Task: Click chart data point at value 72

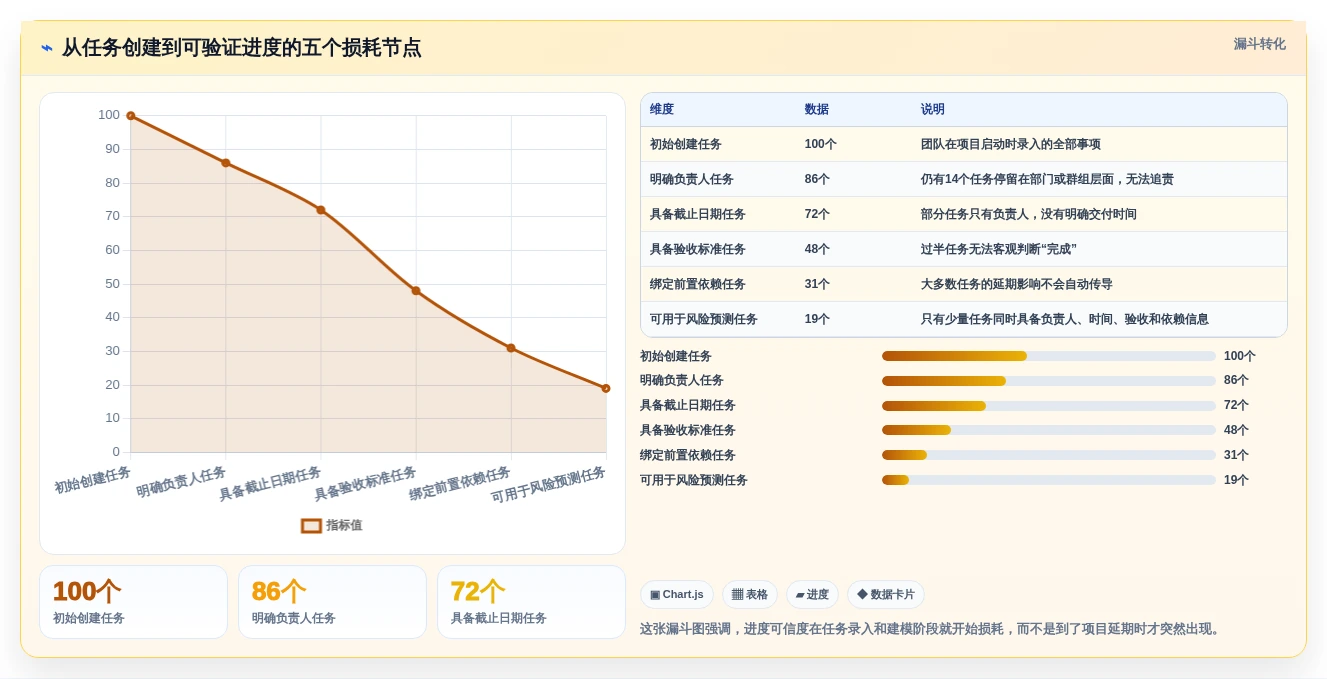Action: click(x=321, y=210)
